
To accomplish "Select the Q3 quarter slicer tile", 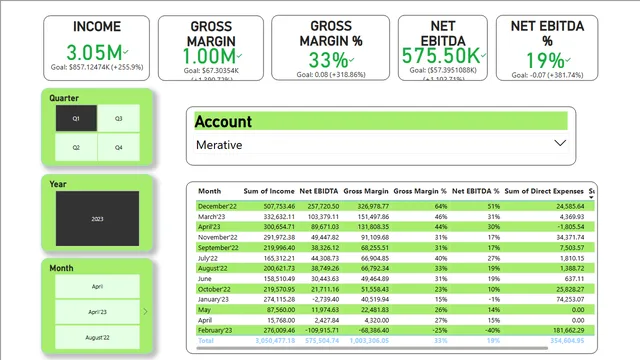I will tap(118, 118).
